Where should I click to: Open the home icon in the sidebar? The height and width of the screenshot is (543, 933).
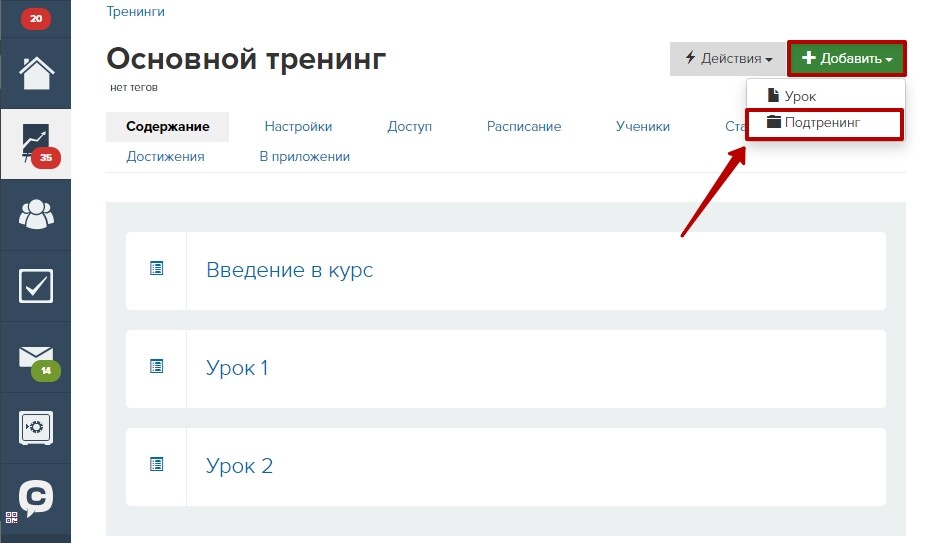[36, 73]
